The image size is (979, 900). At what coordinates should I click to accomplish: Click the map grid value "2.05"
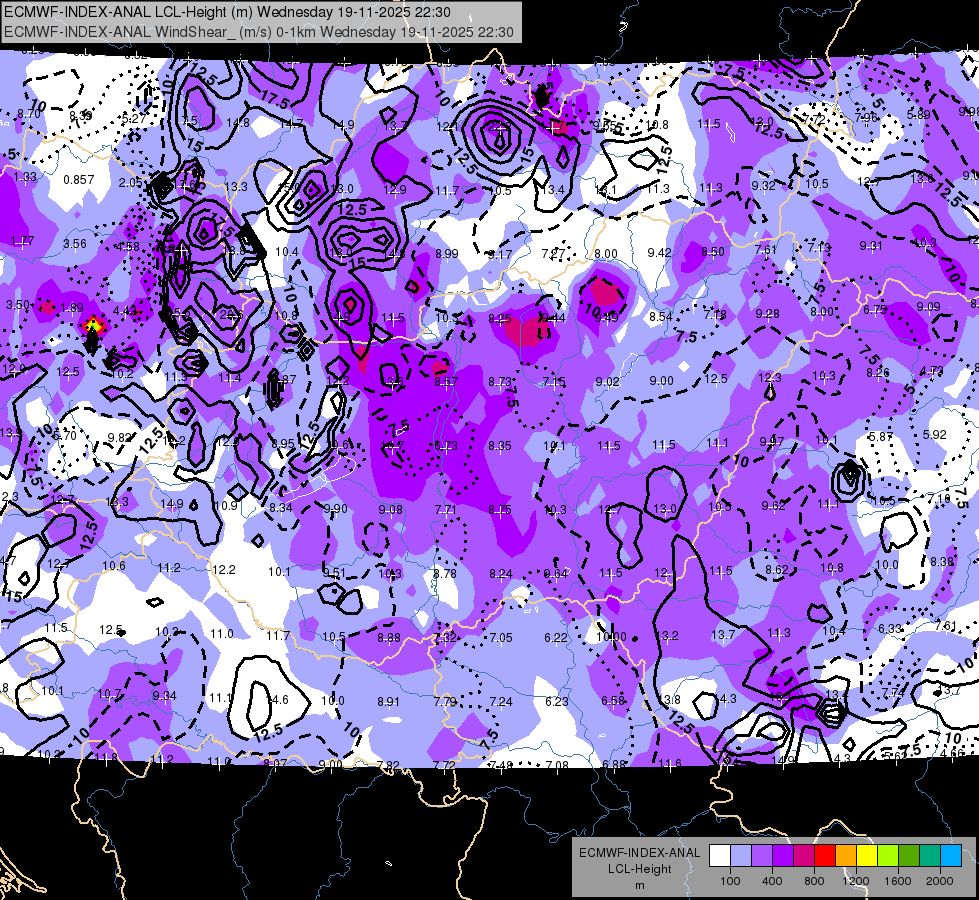point(130,182)
